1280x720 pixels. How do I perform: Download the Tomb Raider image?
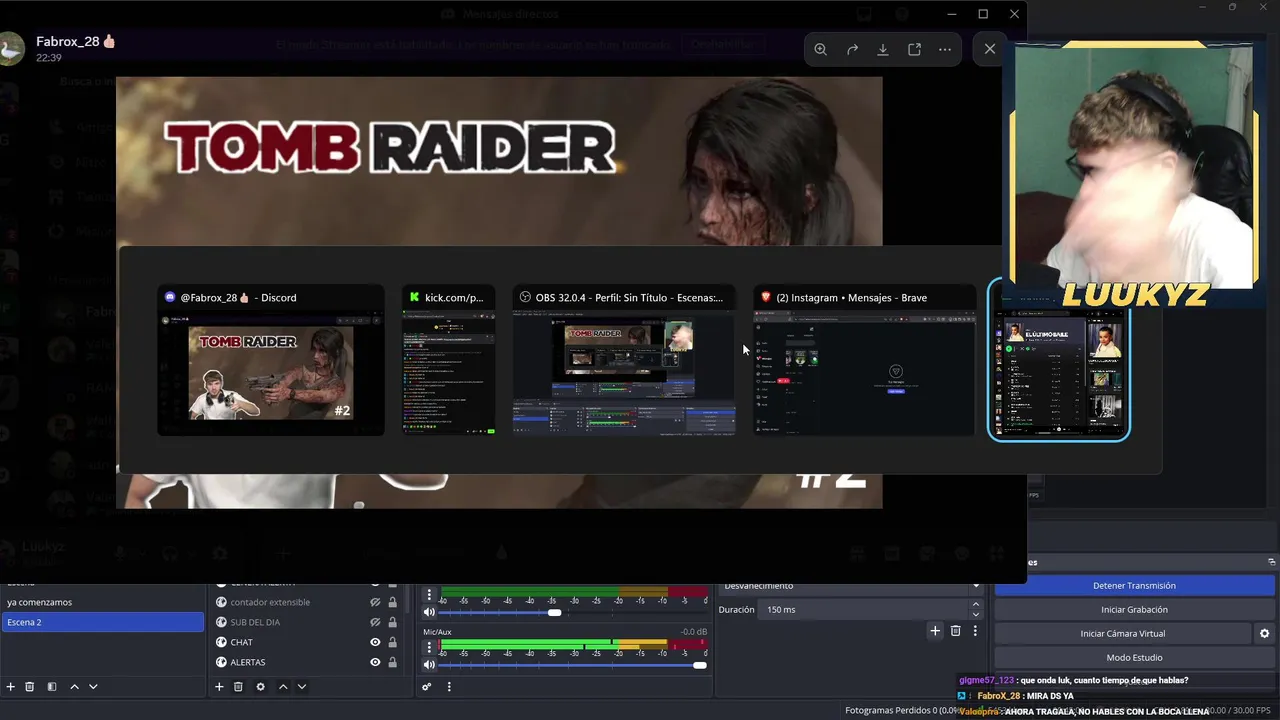click(883, 49)
